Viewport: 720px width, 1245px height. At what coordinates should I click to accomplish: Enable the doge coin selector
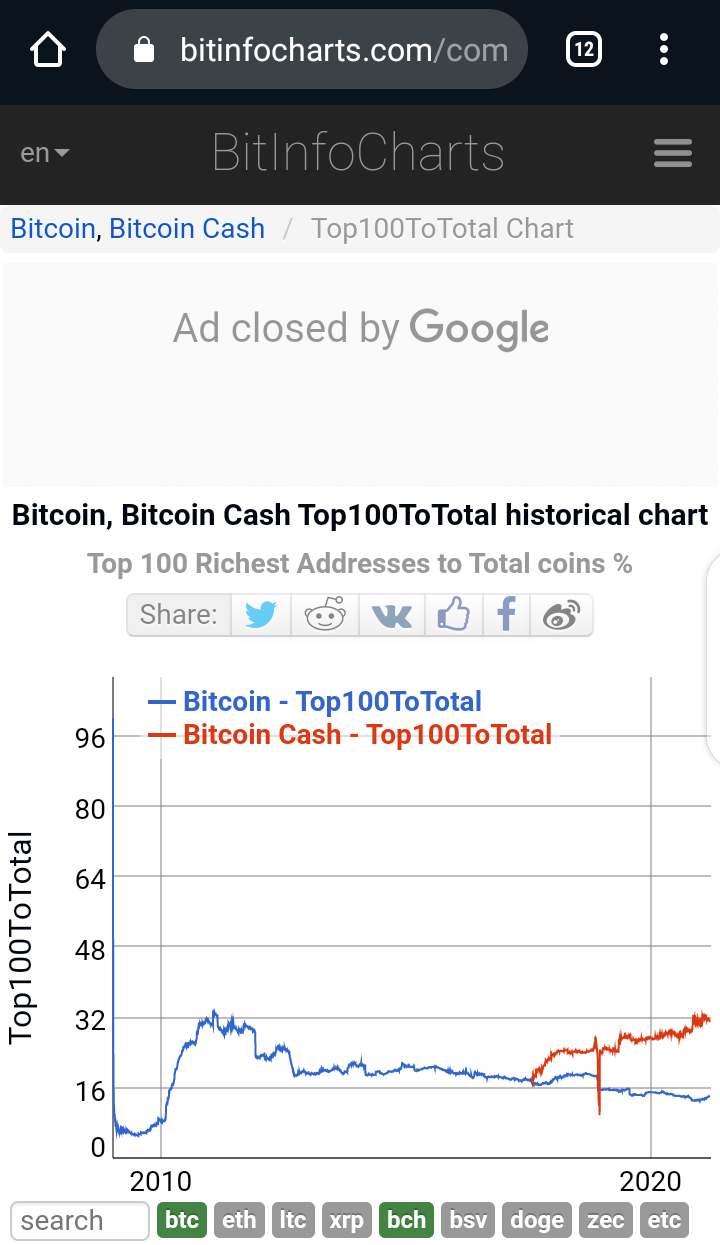tap(537, 1220)
